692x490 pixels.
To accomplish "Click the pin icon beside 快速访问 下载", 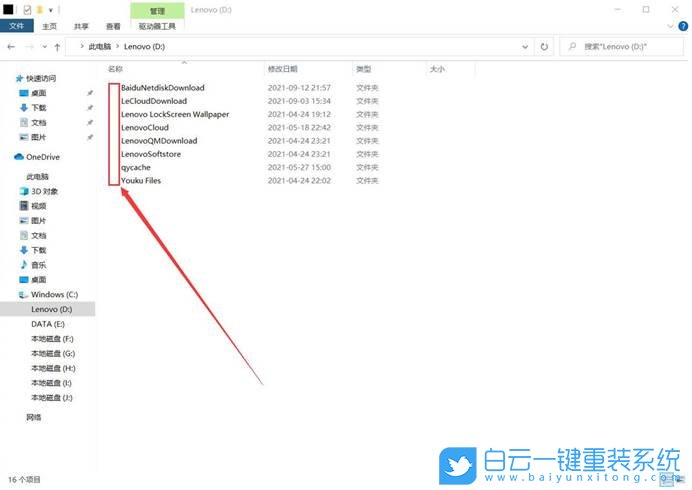I will pyautogui.click(x=90, y=108).
